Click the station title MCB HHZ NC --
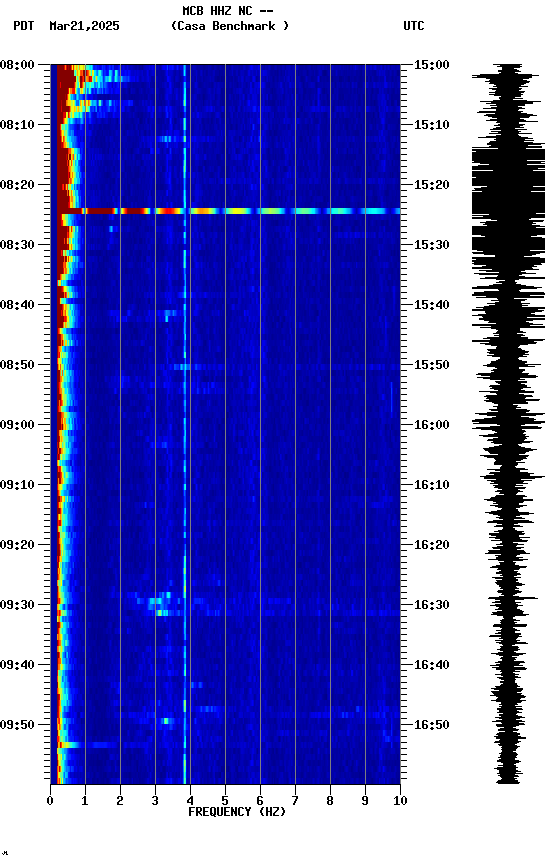 coord(228,10)
